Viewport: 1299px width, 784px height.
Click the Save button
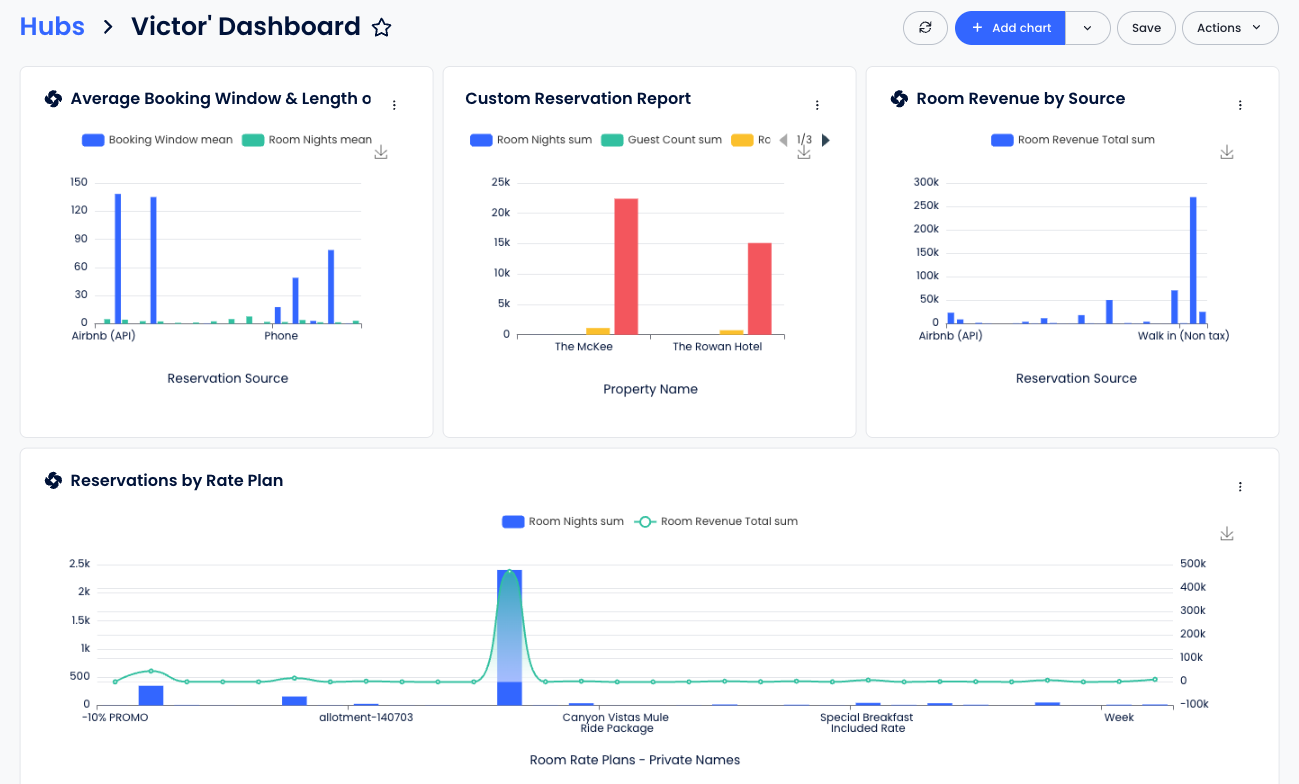(x=1146, y=28)
